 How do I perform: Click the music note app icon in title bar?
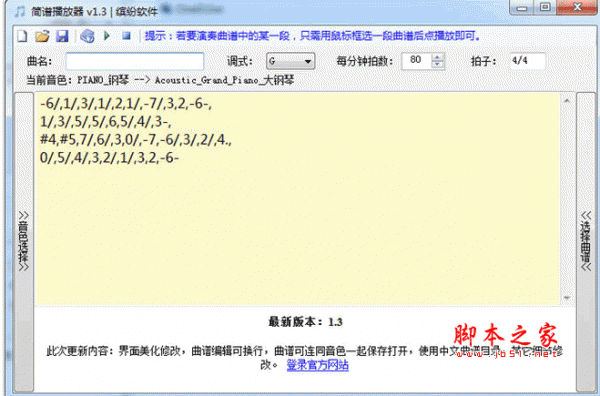point(20,11)
